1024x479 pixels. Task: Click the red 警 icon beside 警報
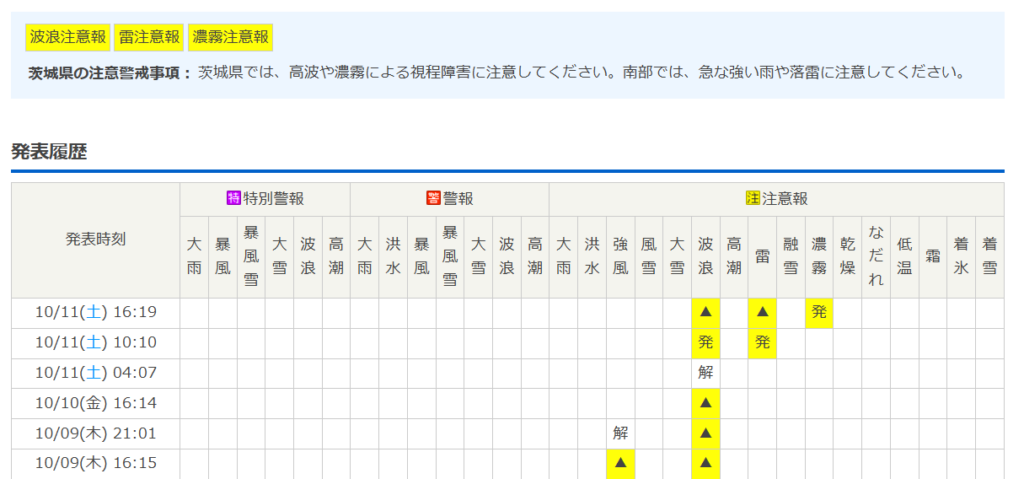click(433, 198)
